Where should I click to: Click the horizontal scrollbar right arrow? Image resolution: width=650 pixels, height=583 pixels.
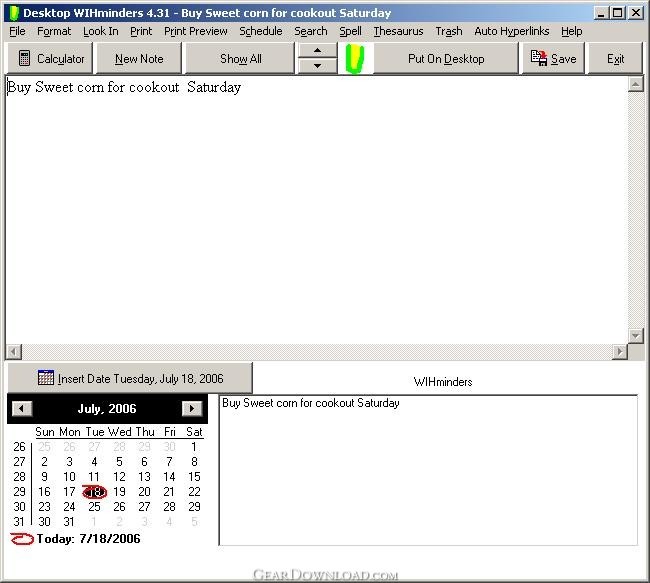[x=620, y=352]
